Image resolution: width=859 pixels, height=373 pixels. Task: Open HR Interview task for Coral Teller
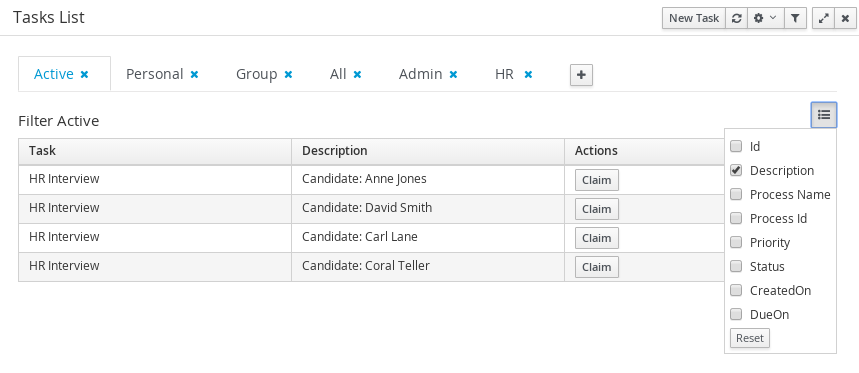coord(64,266)
